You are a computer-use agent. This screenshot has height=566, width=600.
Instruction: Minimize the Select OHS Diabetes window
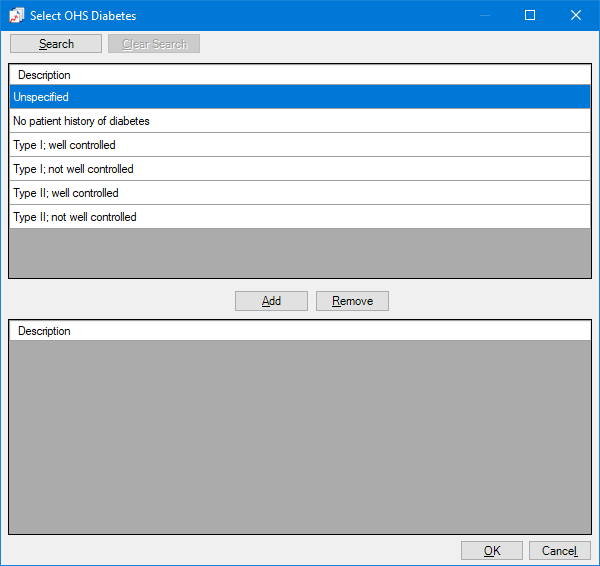click(485, 15)
